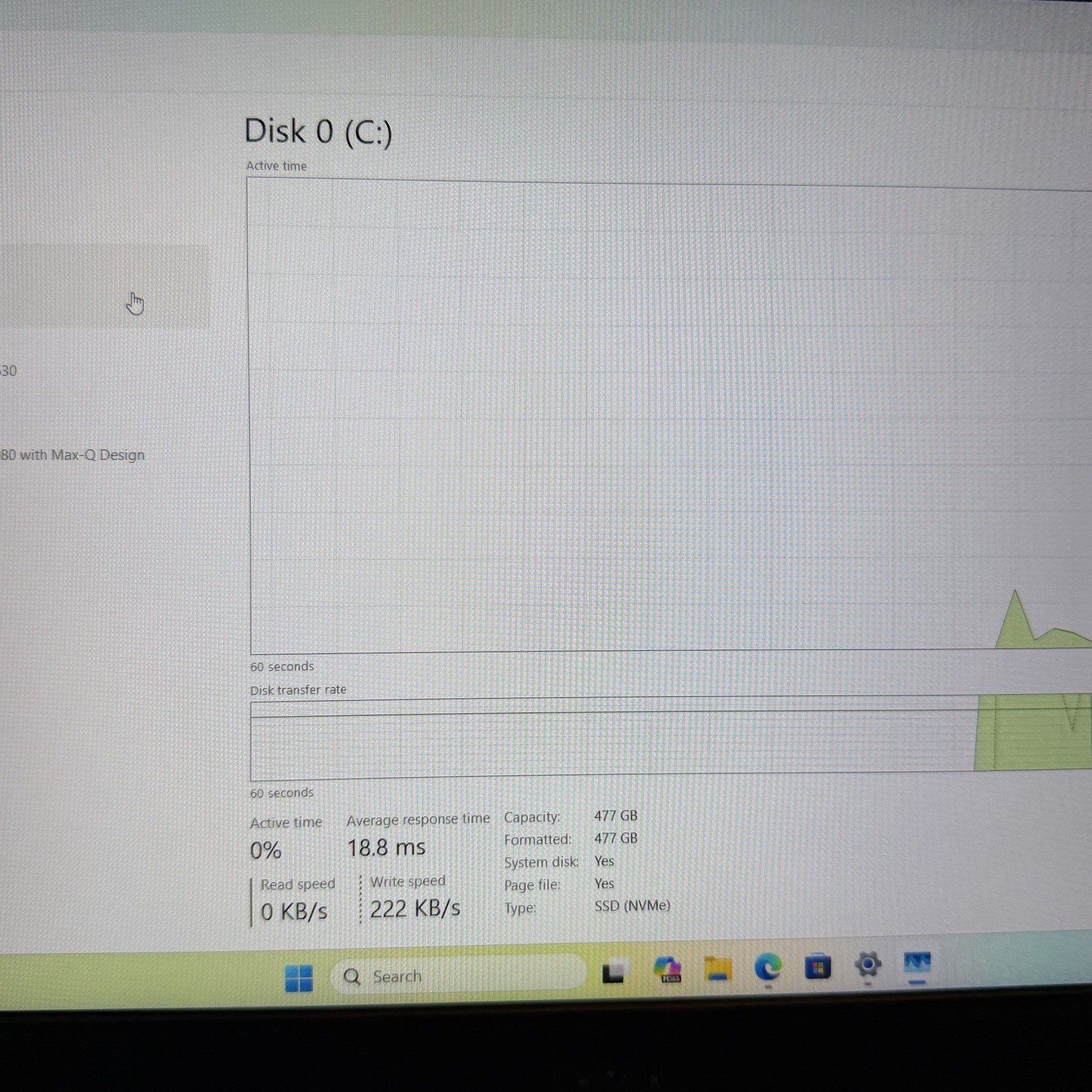The image size is (1092, 1092).
Task: Open Task View from the taskbar
Action: coord(613,971)
